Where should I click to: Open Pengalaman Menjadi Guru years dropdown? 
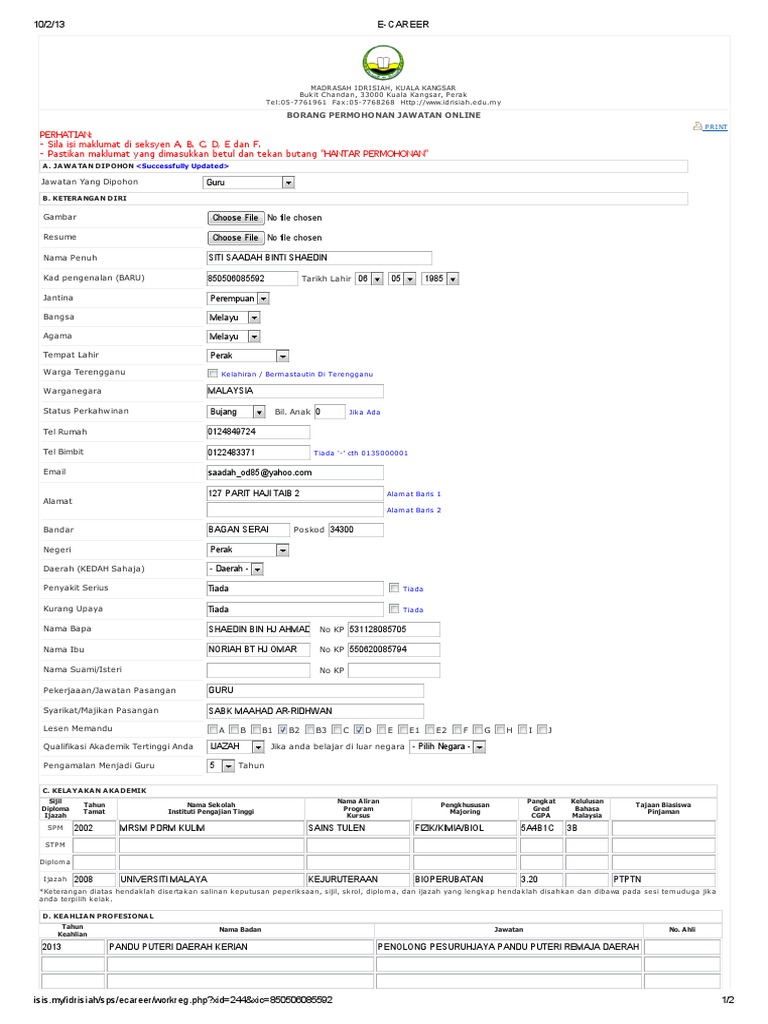pos(220,765)
